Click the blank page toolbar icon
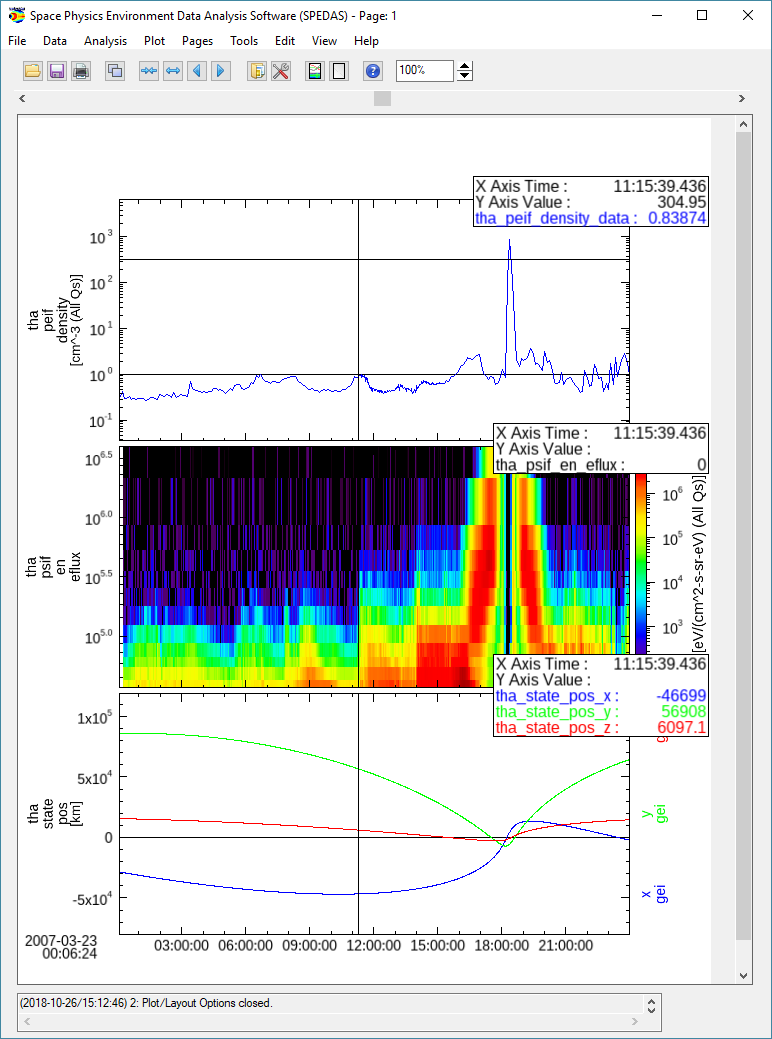 pyautogui.click(x=339, y=71)
